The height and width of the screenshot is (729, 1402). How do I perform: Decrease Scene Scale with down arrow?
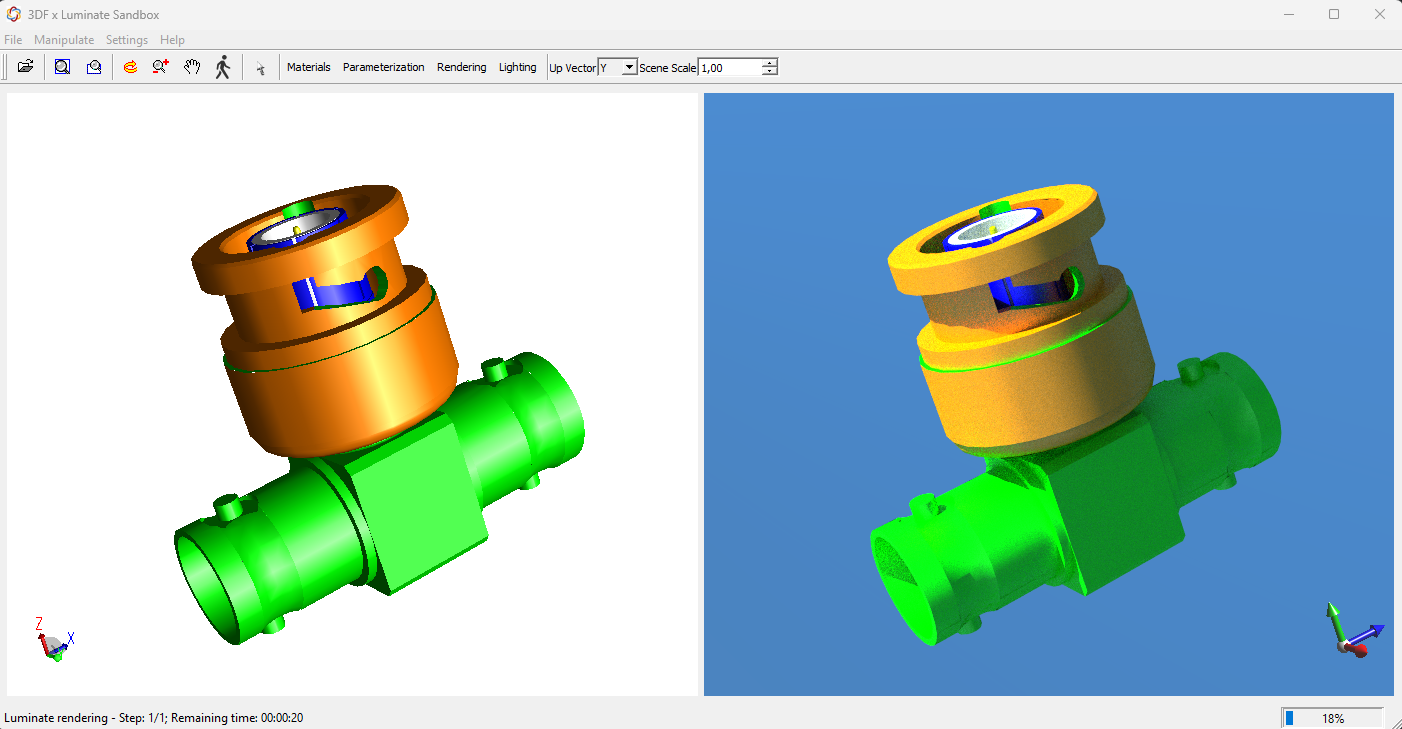pos(769,72)
